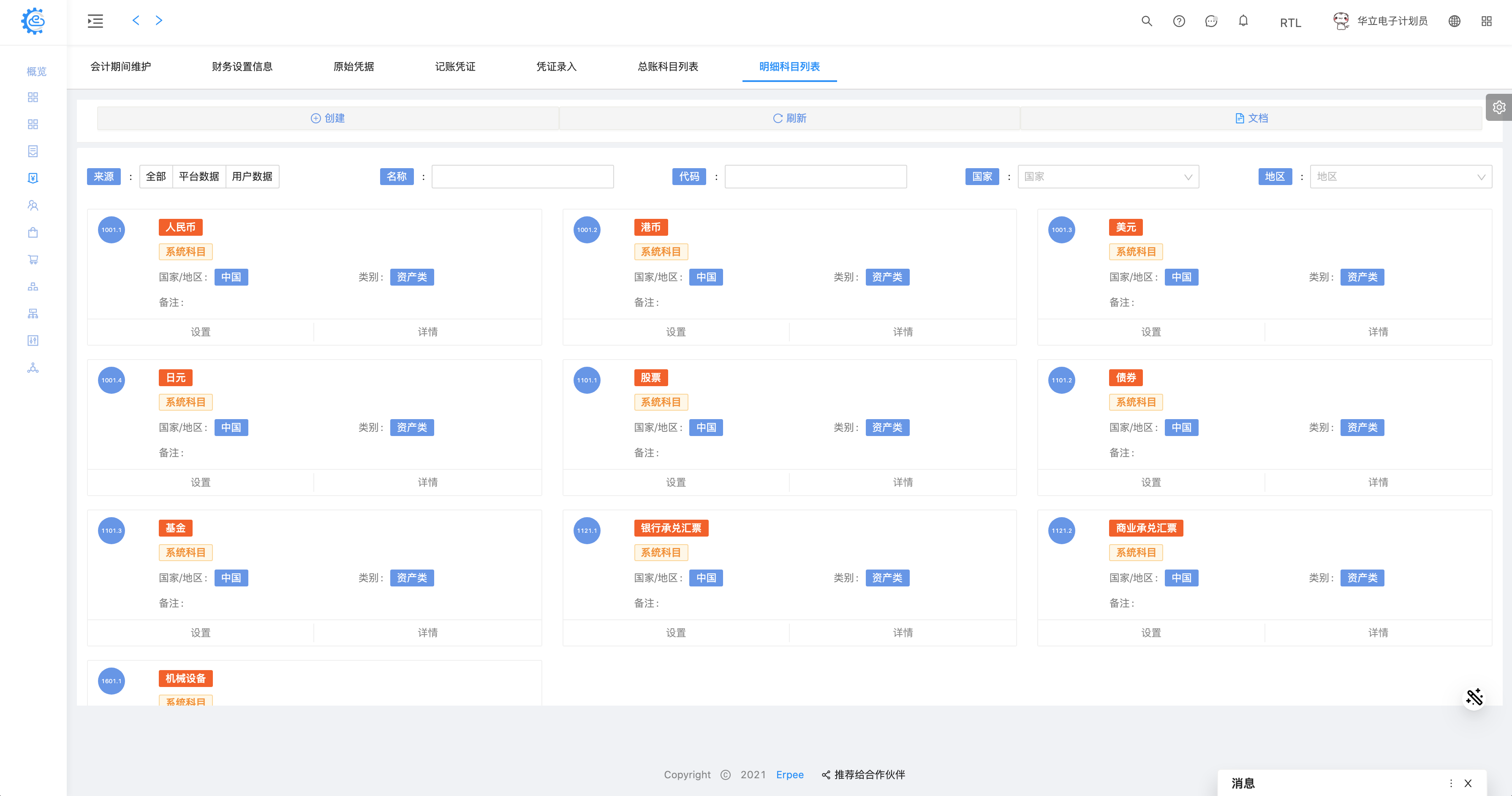
Task: Open the help question-mark icon
Action: tap(1179, 21)
